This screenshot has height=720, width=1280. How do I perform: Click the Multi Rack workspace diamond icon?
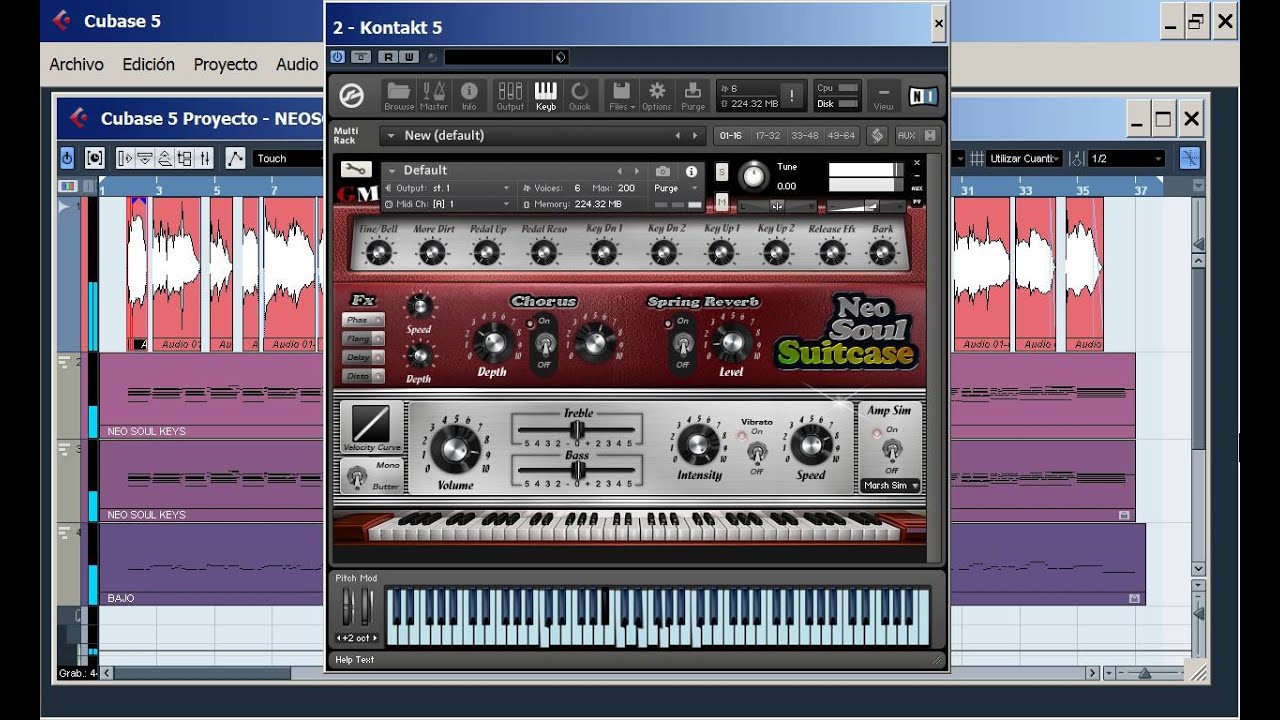coord(877,135)
